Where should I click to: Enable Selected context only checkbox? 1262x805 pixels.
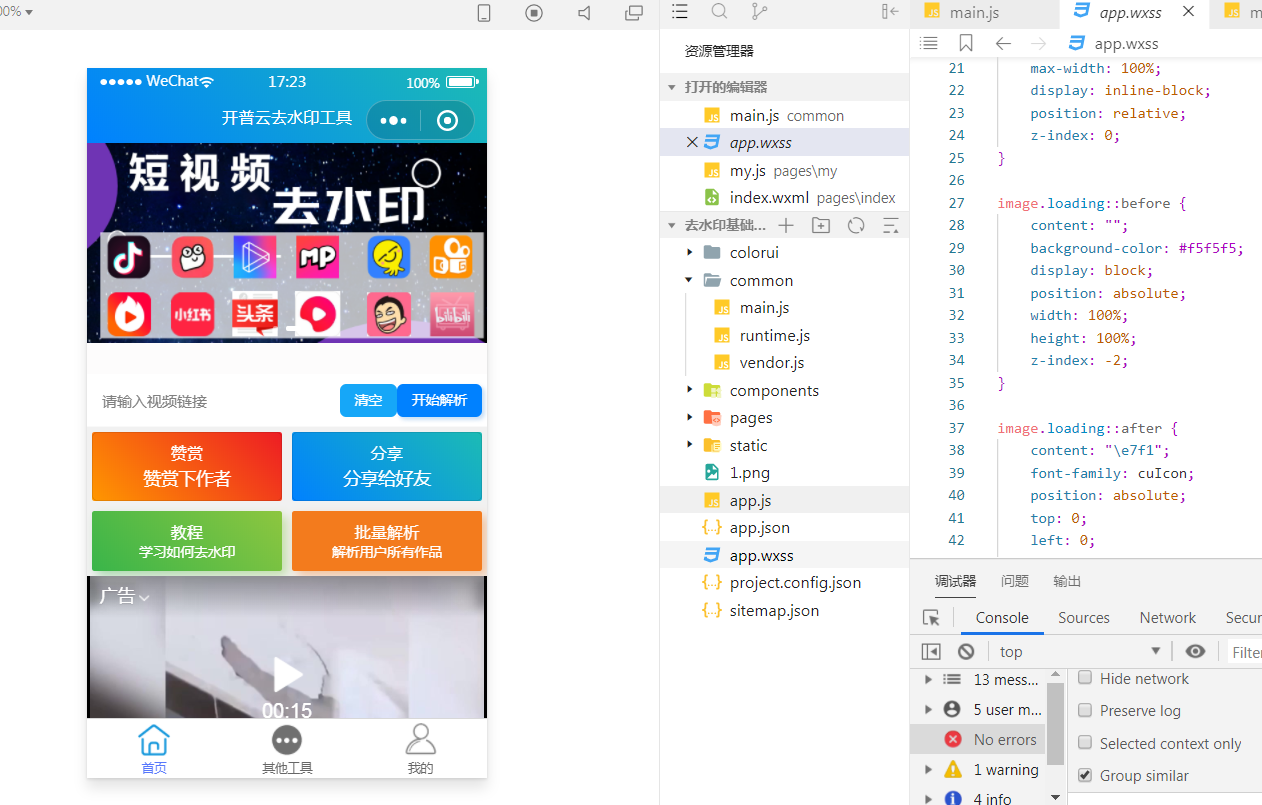pyautogui.click(x=1085, y=742)
